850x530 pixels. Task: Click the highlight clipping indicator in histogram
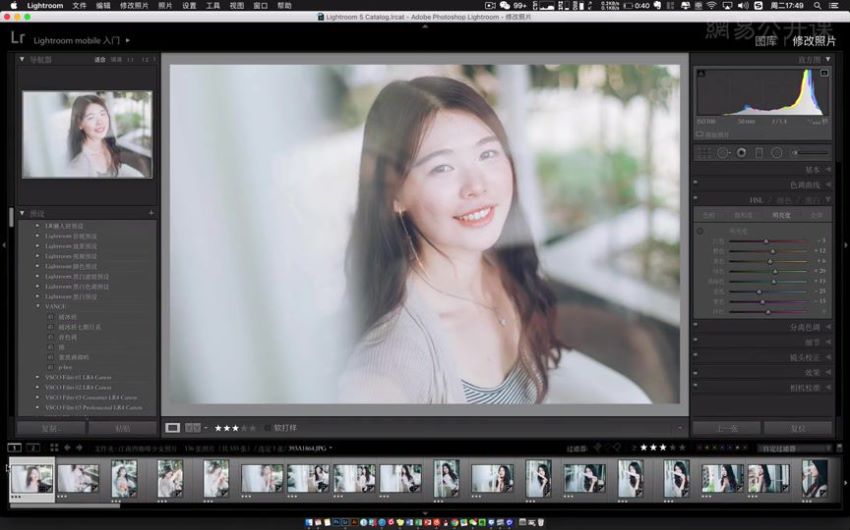click(x=824, y=73)
